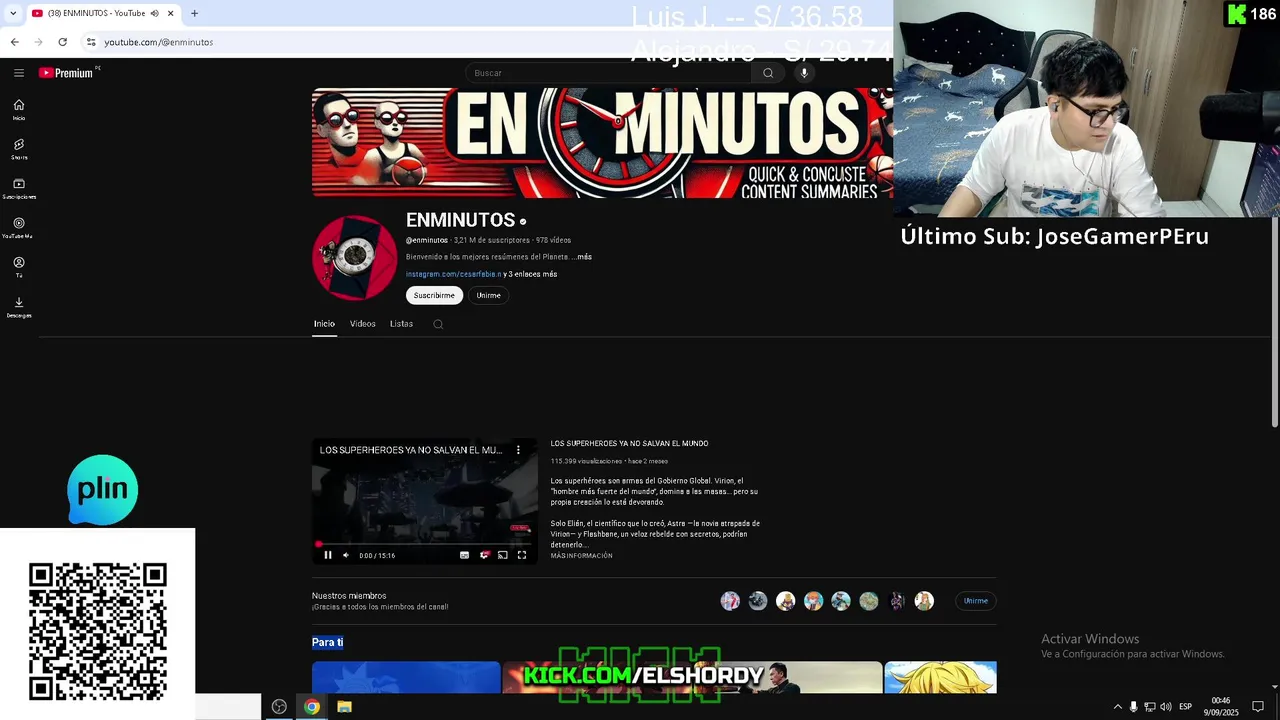Click the 'Nuestros miembros' heading
The height and width of the screenshot is (720, 1280).
(x=349, y=596)
